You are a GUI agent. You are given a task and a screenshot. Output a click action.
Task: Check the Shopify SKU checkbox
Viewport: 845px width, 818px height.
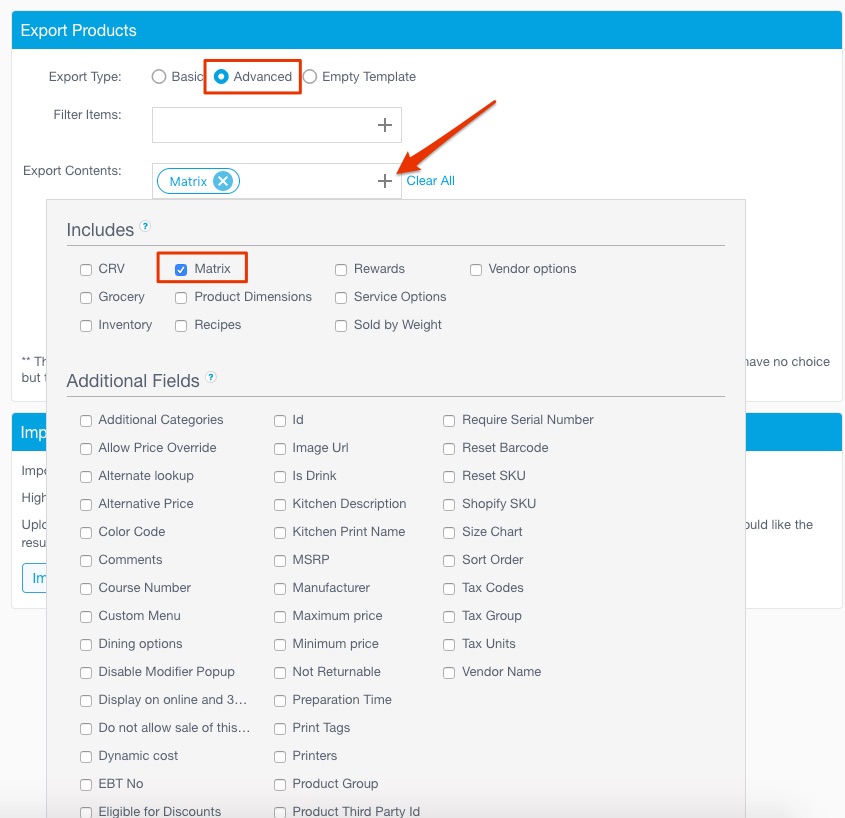(449, 504)
